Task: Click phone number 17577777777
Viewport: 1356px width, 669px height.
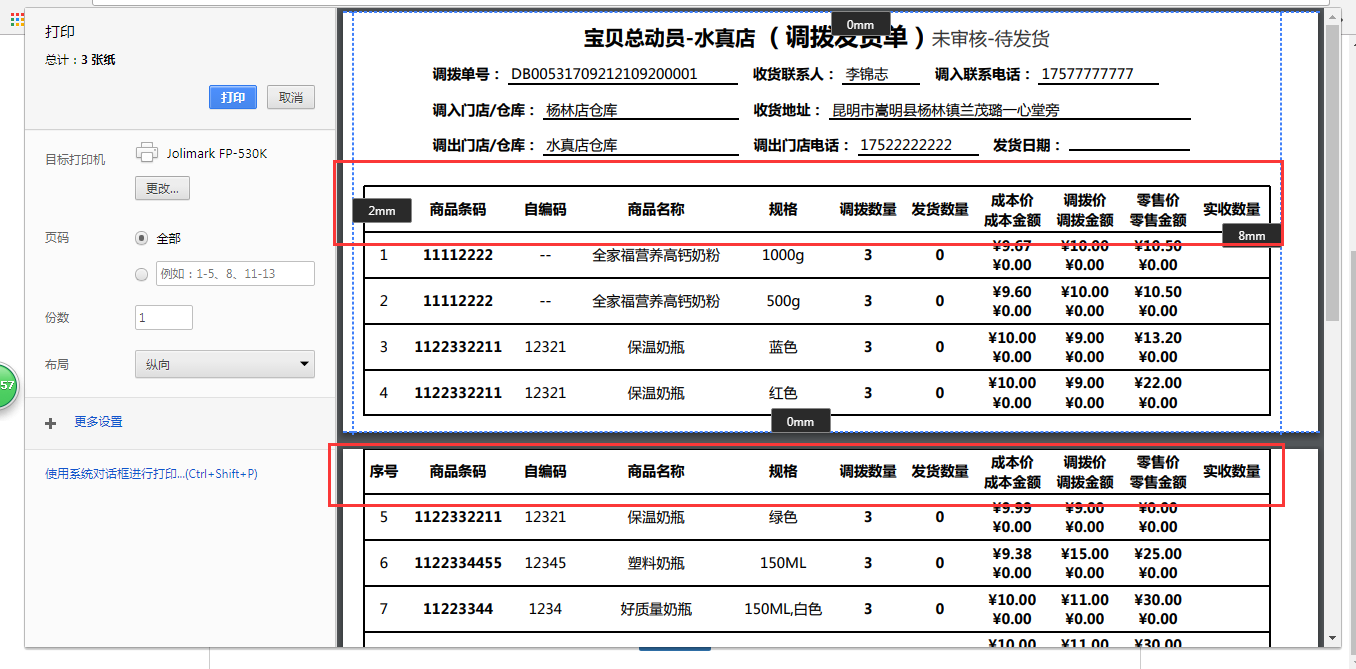Action: coord(1087,74)
